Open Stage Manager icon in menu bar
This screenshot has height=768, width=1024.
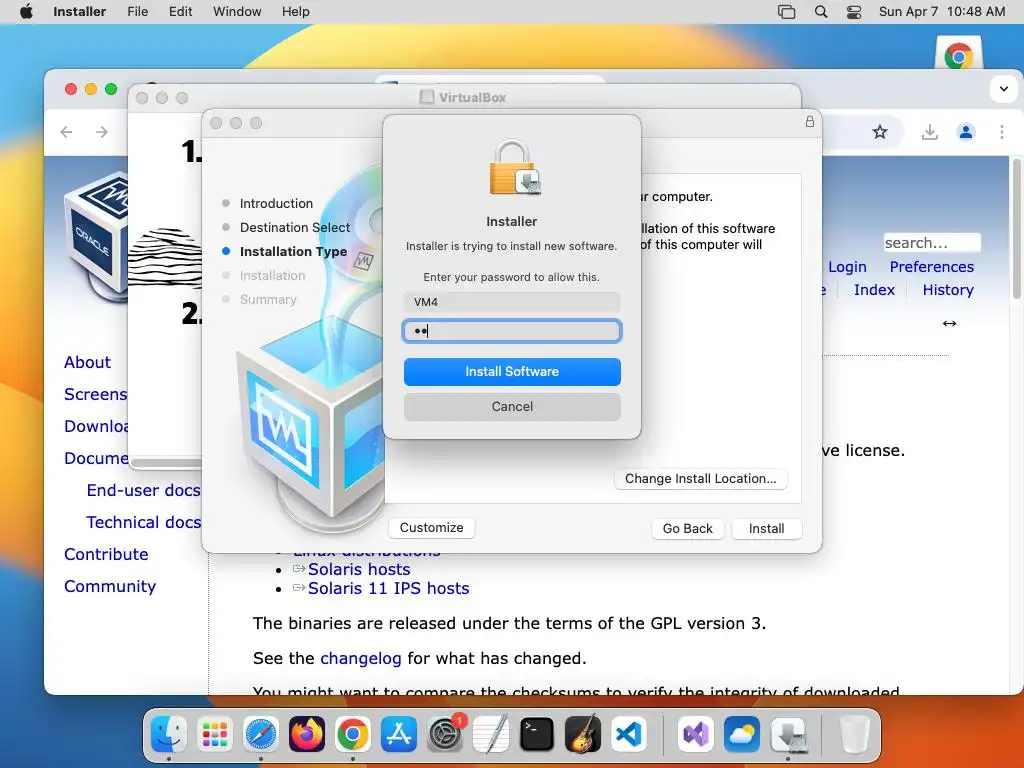tap(787, 12)
